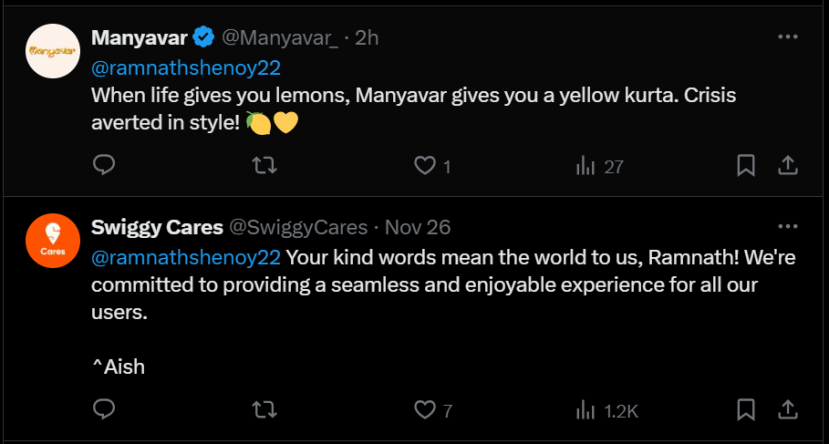Viewport: 829px width, 444px height.
Task: Like the Manyavar tweet
Action: tap(425, 165)
